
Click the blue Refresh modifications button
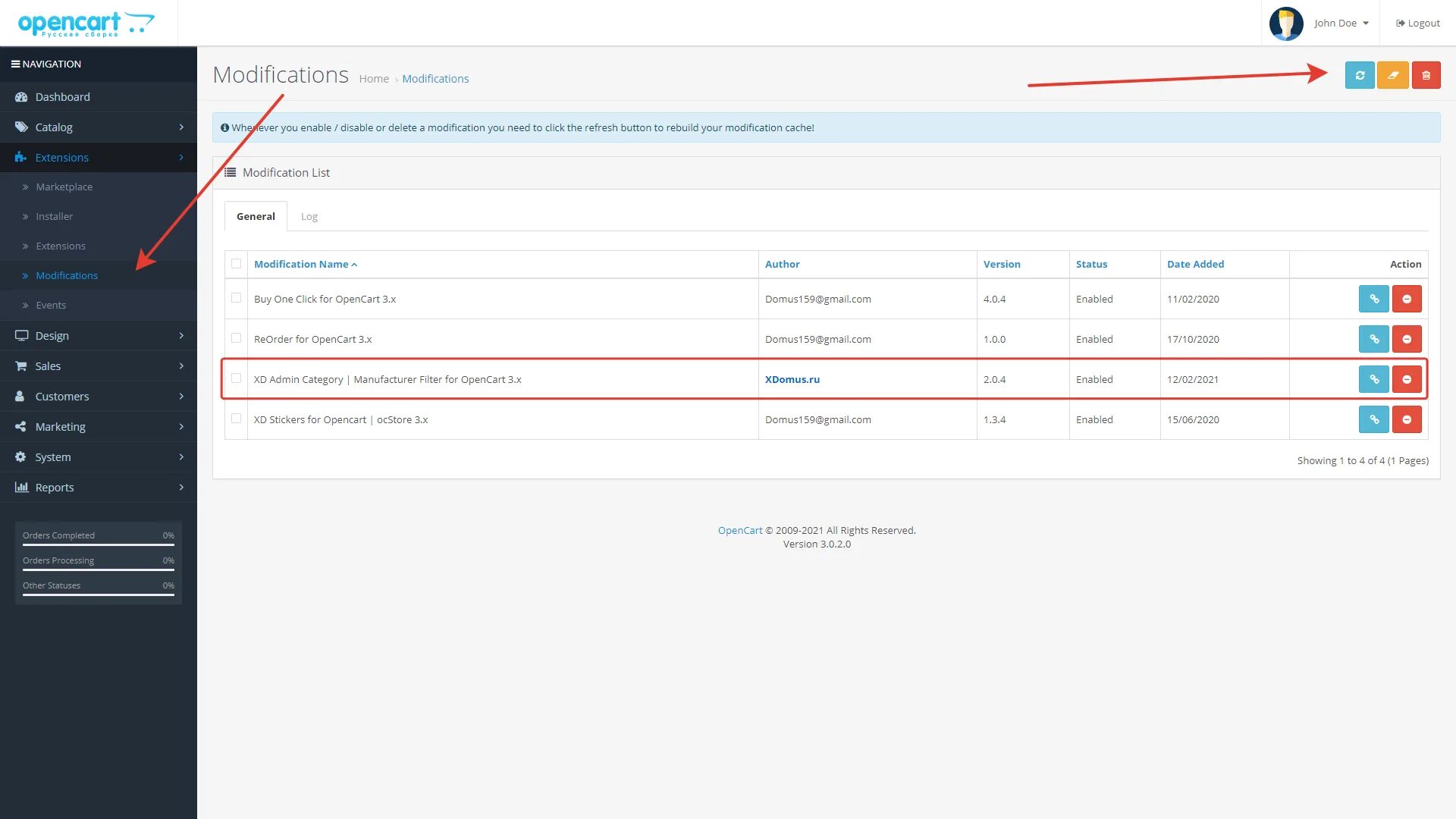(1360, 75)
